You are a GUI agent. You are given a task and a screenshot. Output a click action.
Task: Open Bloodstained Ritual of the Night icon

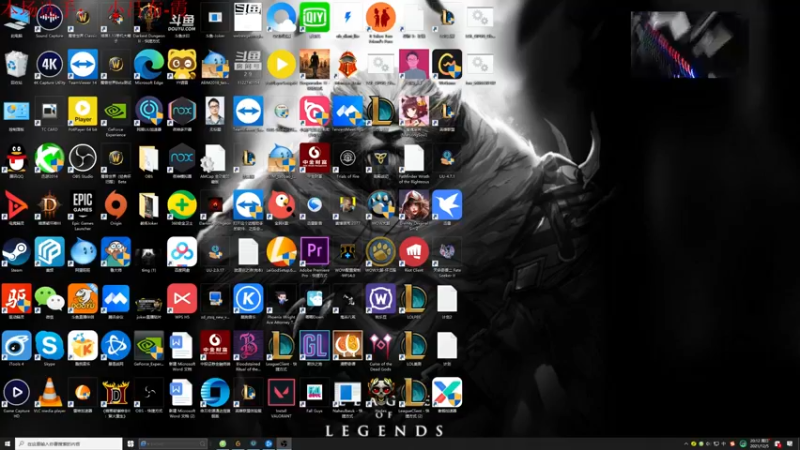point(248,346)
